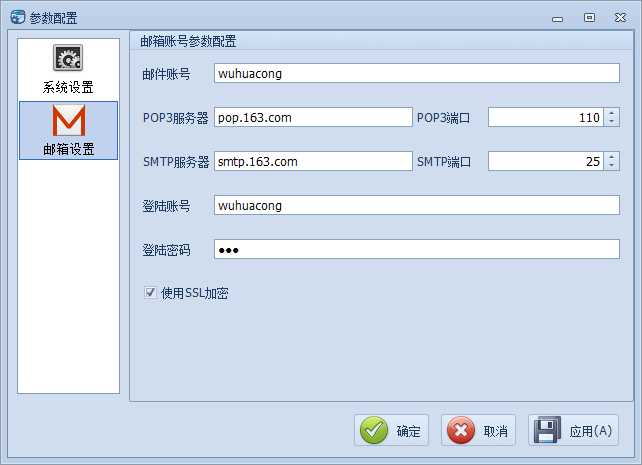The height and width of the screenshot is (465, 642).
Task: Close the 参数配置 dialog
Action: 620,18
